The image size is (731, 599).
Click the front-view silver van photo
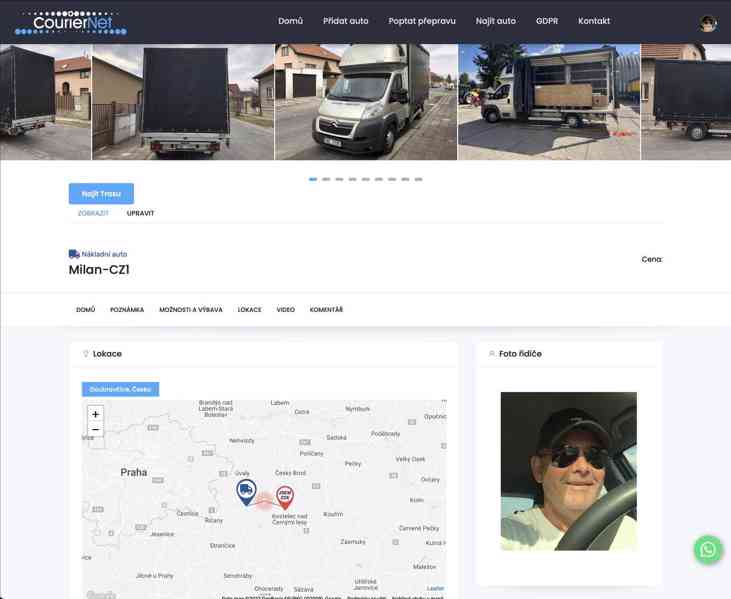[365, 101]
